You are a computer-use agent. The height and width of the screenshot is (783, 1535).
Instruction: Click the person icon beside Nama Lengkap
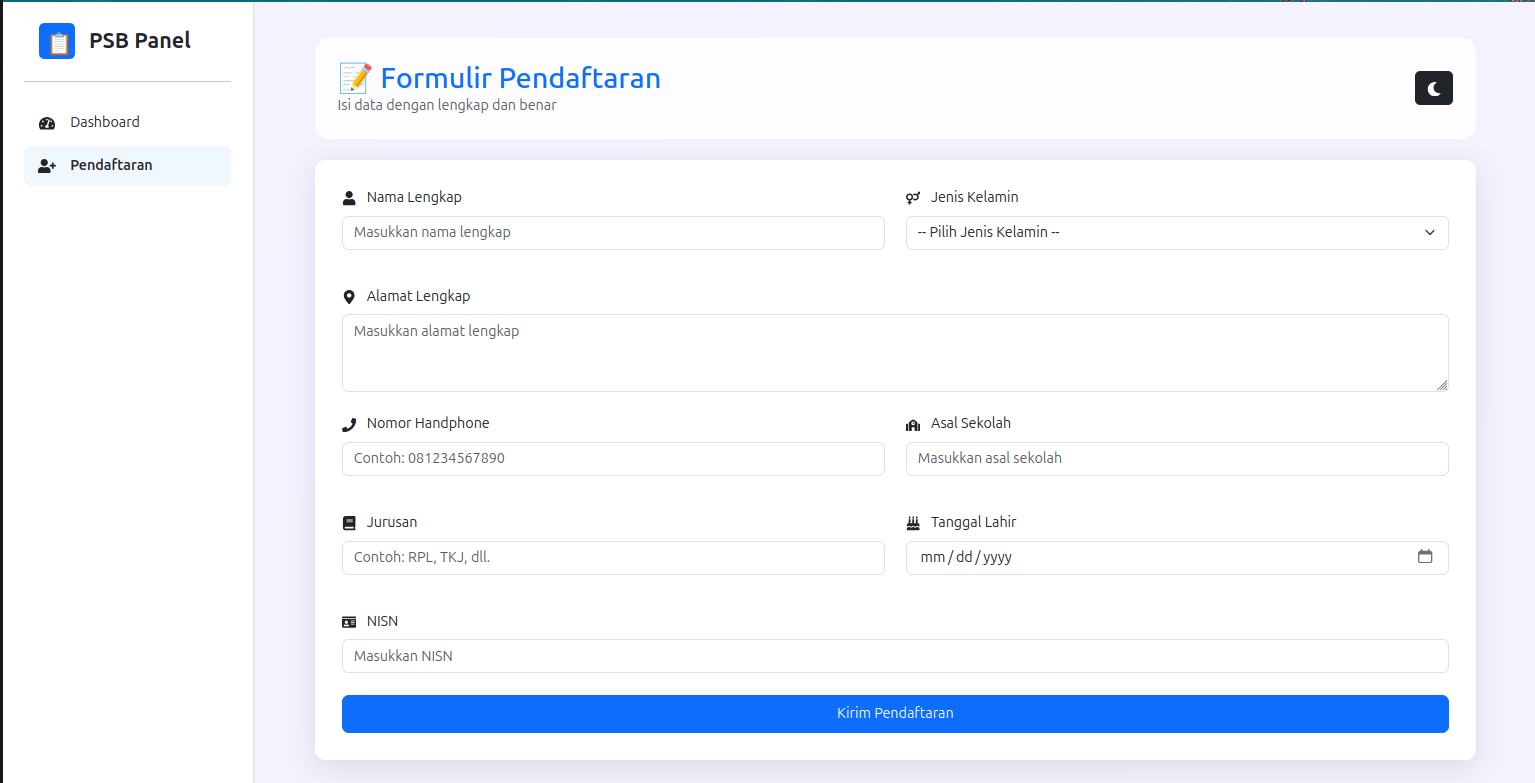349,198
